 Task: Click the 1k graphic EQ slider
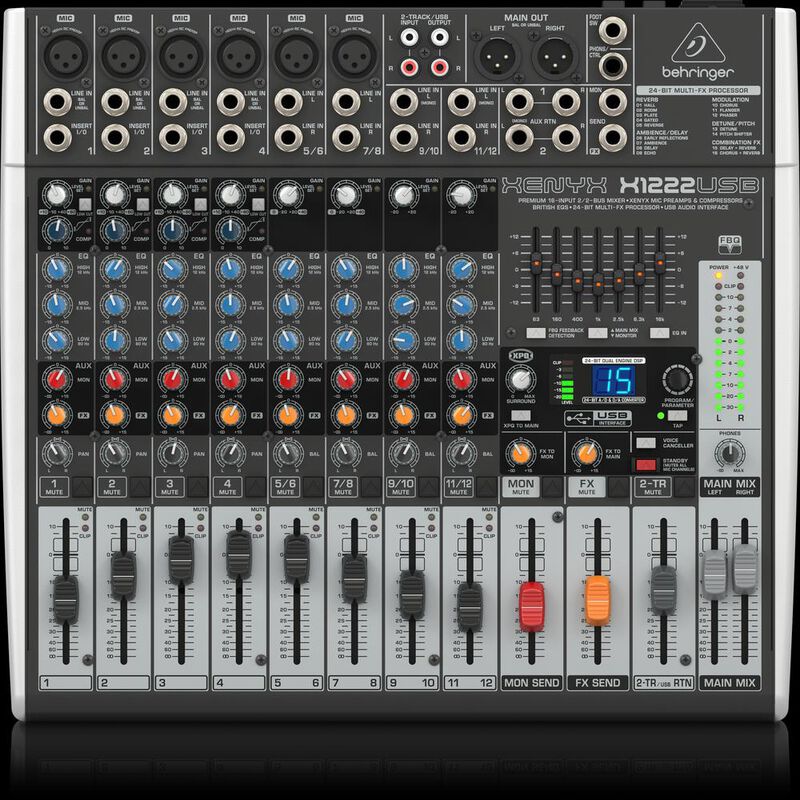coord(598,284)
